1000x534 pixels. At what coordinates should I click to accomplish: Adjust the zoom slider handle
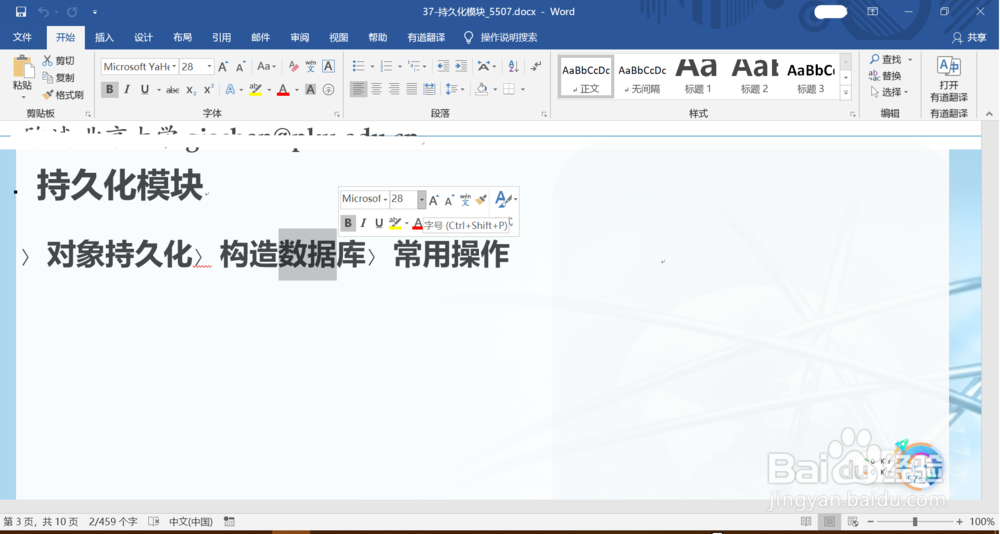(915, 522)
